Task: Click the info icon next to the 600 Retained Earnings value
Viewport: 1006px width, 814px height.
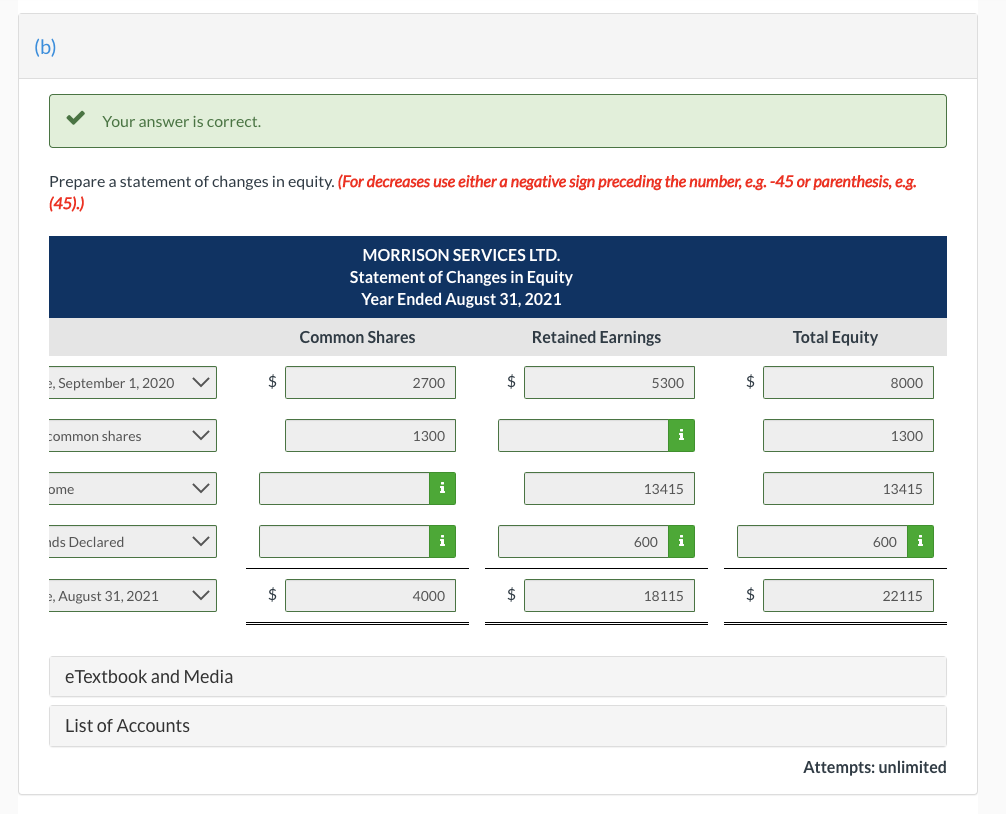Action: [x=681, y=541]
